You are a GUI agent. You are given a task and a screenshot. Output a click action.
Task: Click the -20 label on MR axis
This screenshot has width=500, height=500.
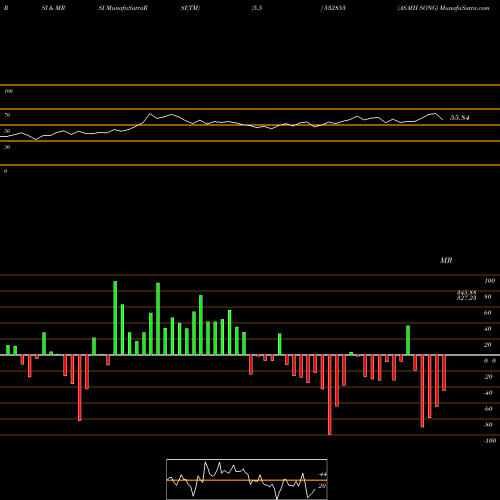pyautogui.click(x=487, y=377)
